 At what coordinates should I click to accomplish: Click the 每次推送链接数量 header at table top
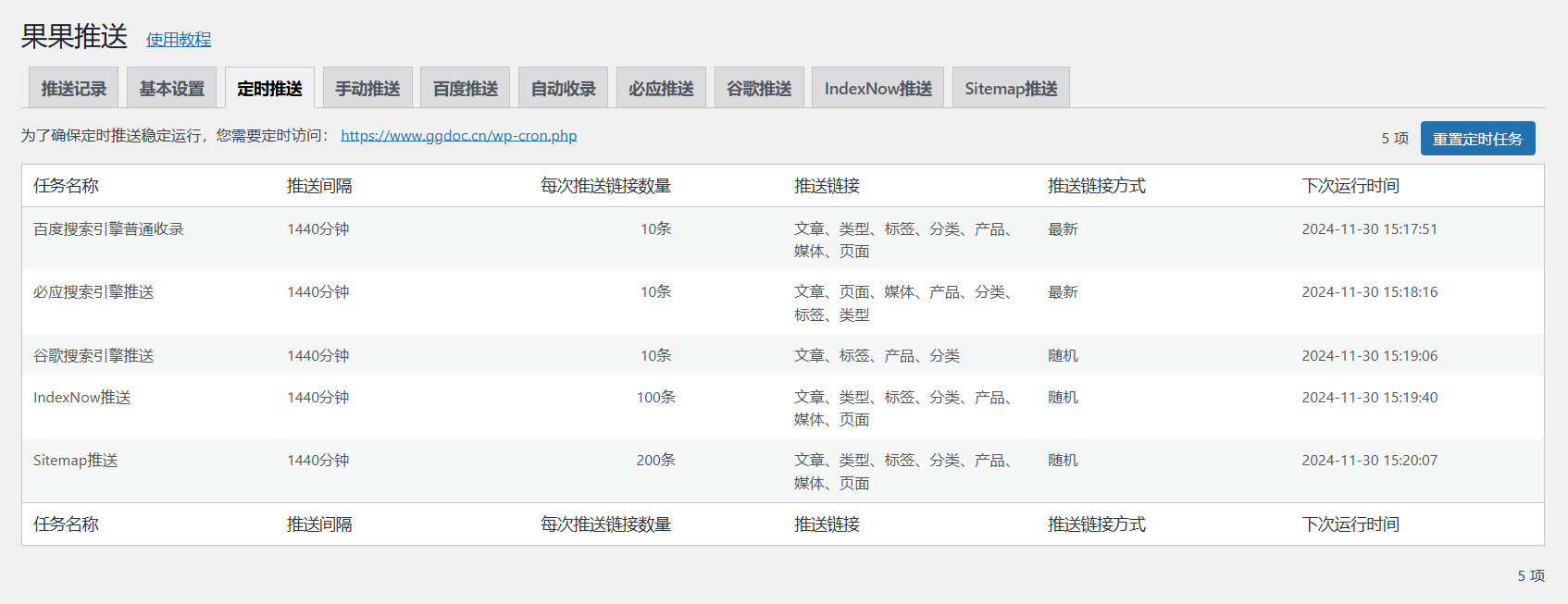tap(605, 186)
